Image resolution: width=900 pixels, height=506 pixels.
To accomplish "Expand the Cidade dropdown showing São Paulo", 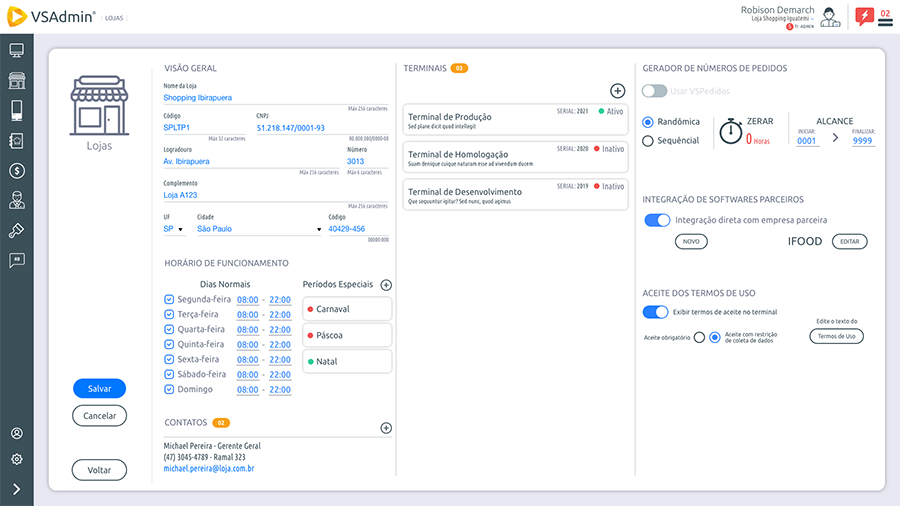I will (x=256, y=229).
